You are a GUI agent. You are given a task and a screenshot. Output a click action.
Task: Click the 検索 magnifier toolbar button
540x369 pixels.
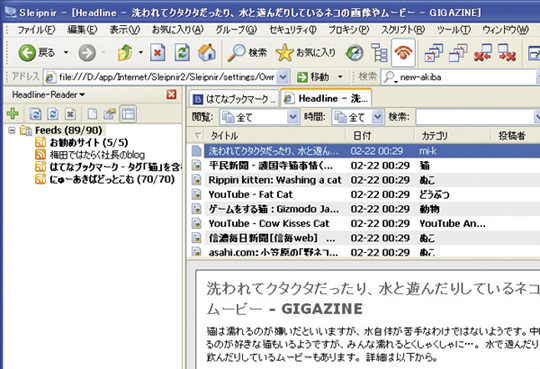pos(247,53)
